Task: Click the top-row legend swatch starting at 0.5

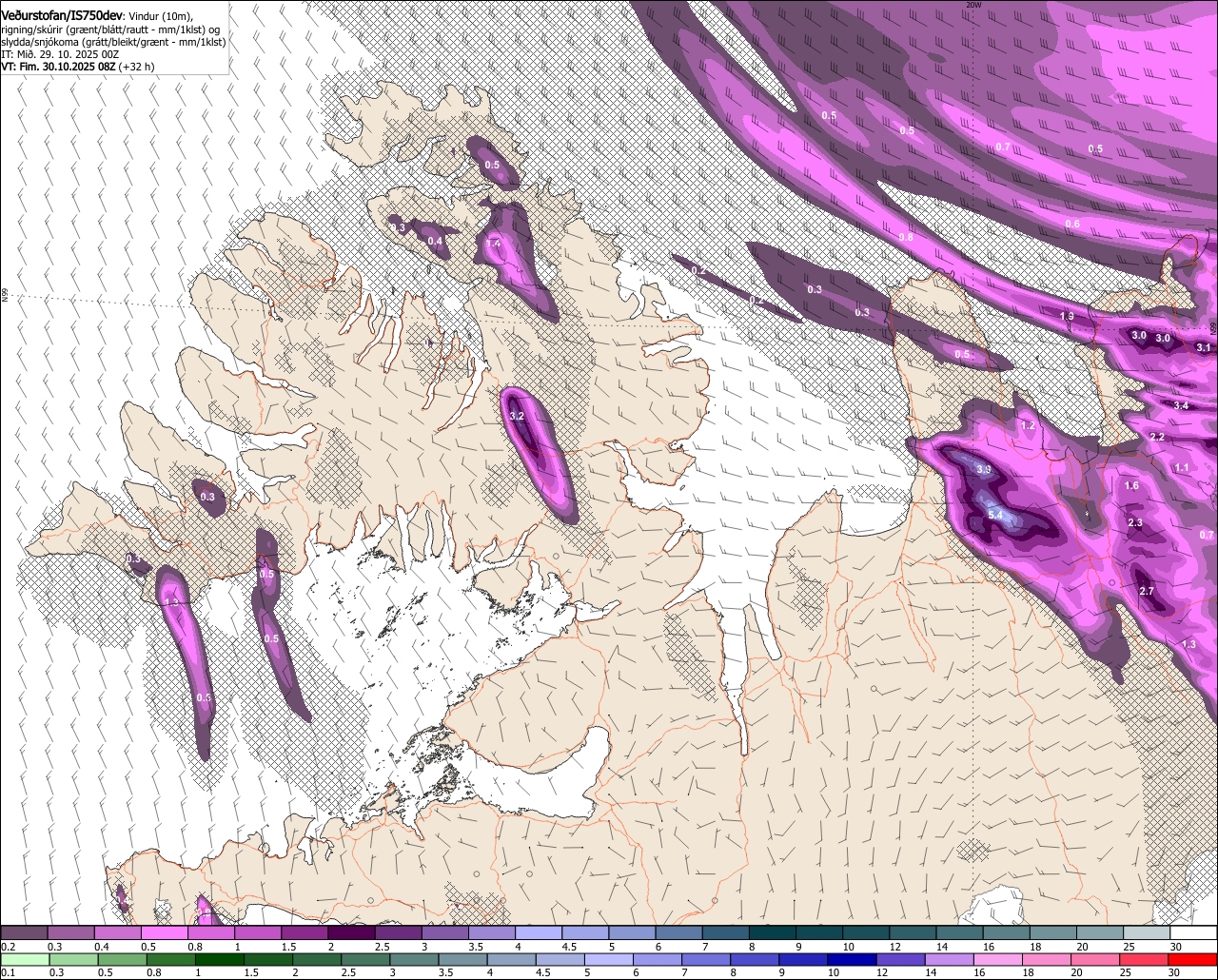Action: [164, 932]
